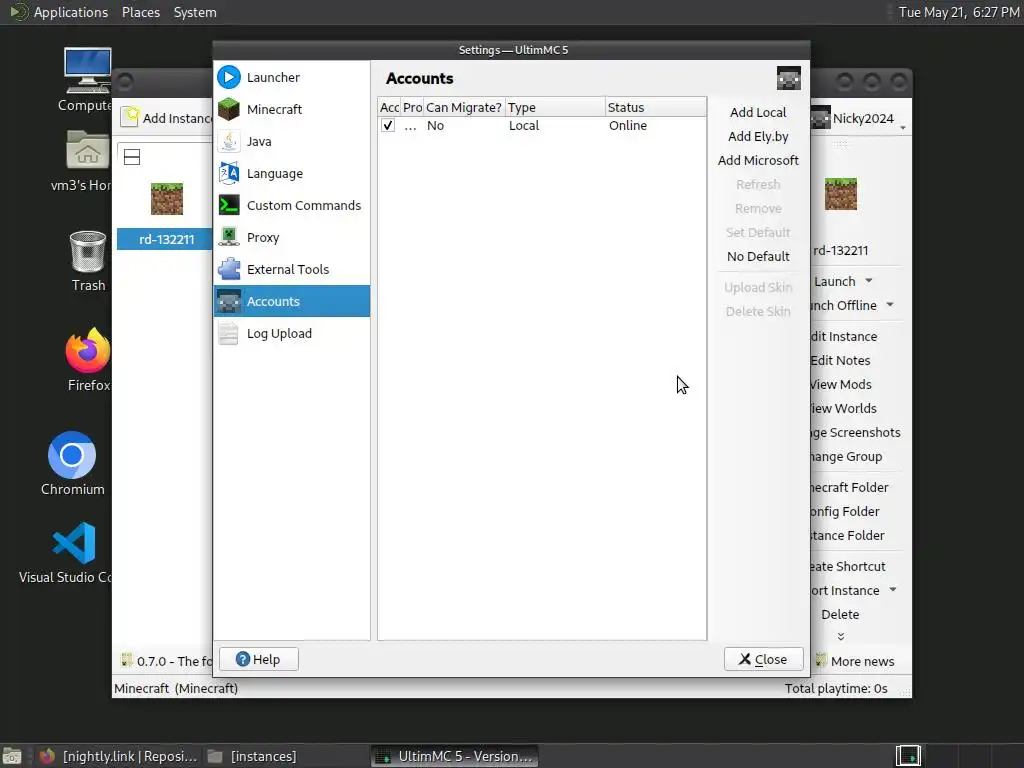Viewport: 1024px width, 768px height.
Task: Select the Accounts page in sidebar
Action: point(291,301)
